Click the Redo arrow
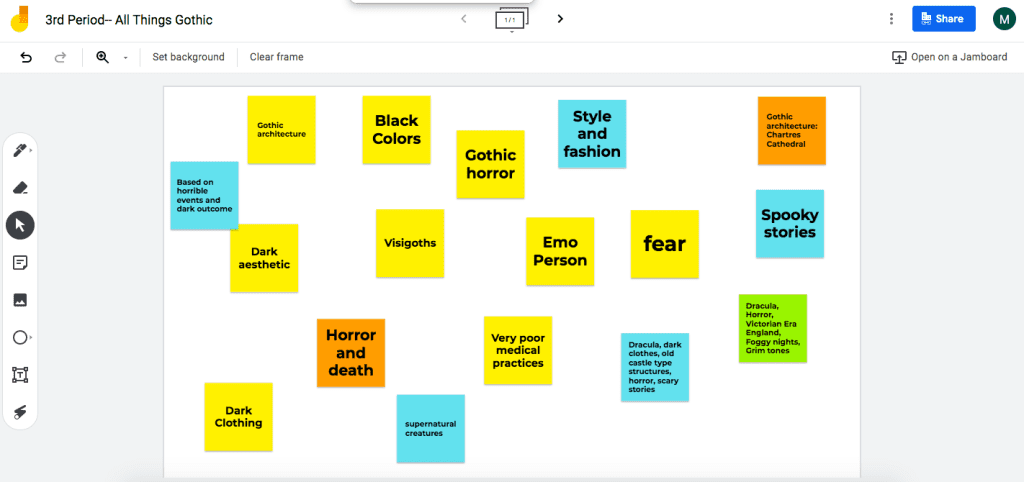 (60, 57)
